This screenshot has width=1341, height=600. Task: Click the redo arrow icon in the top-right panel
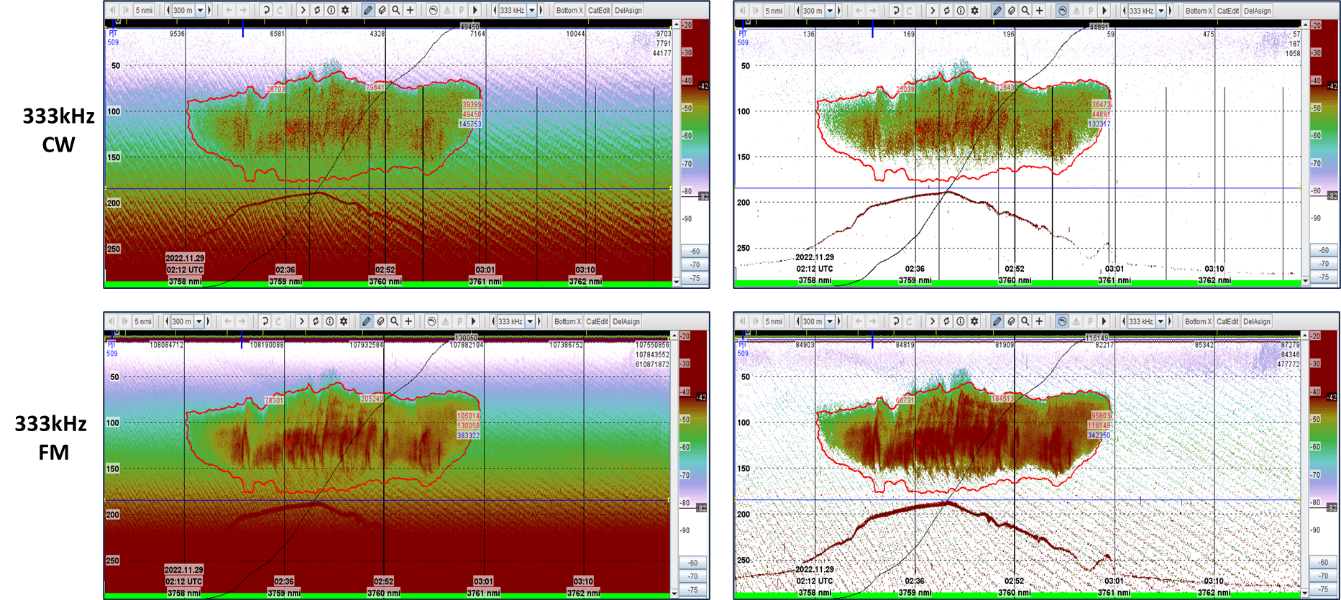[x=909, y=12]
